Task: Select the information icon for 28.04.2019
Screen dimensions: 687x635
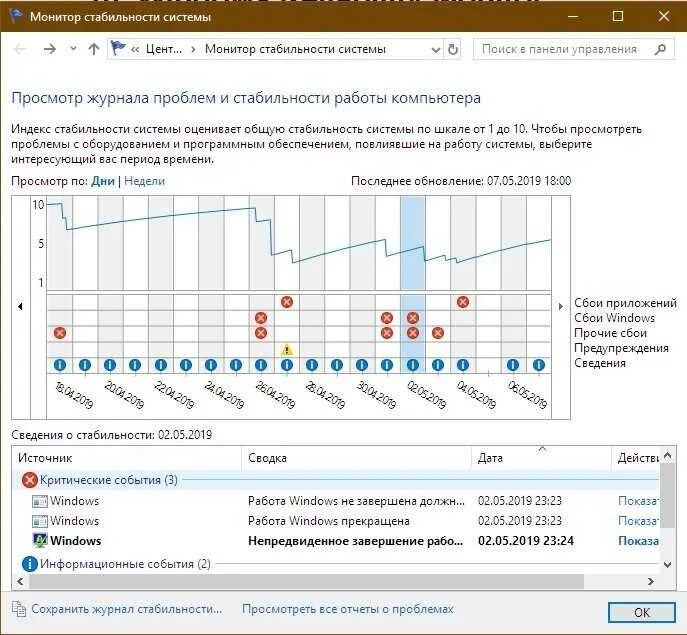Action: 312,365
